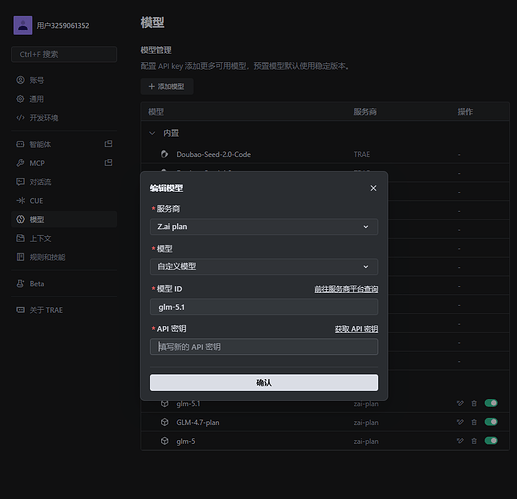Disable the GLM-4.7-plan model toggle
This screenshot has width=517, height=499.
(491, 422)
